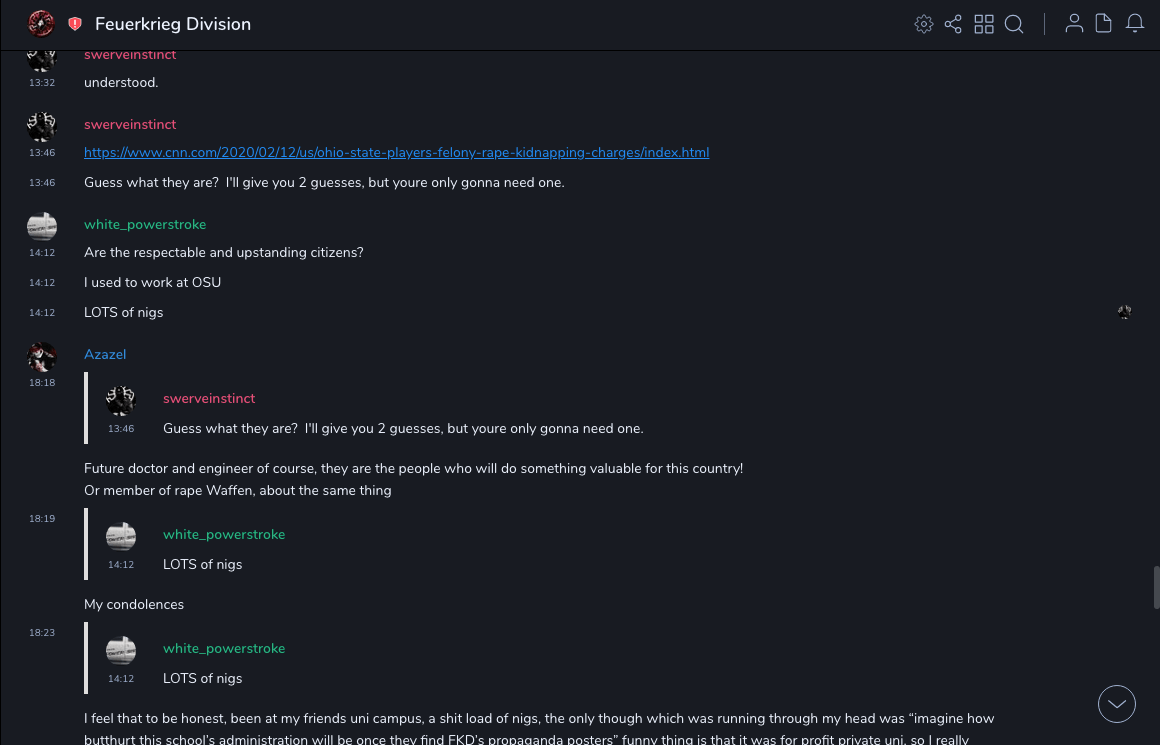1160x745 pixels.
Task: Open the notifications bell icon
Action: [1135, 24]
